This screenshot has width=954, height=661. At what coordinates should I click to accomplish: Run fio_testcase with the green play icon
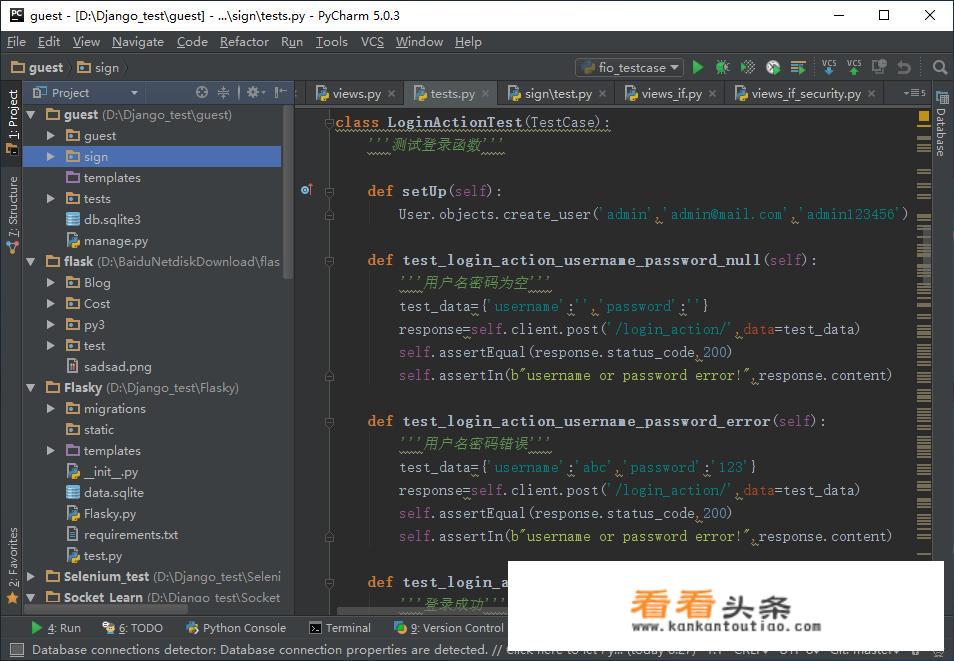tap(698, 67)
